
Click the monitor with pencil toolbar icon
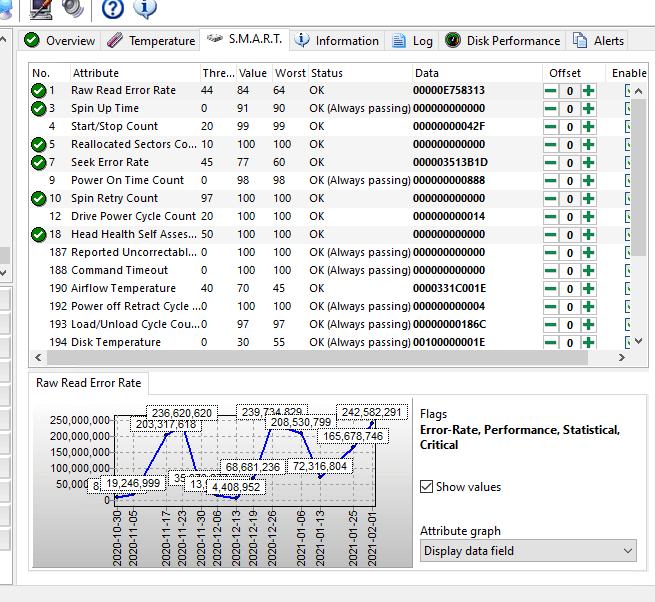pos(41,9)
